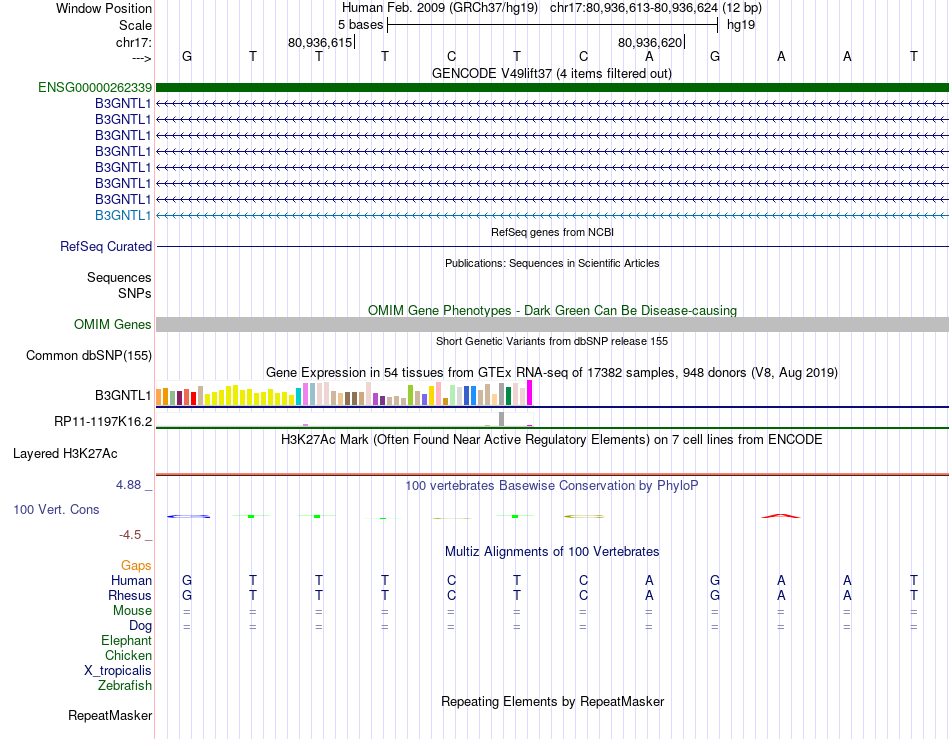Open Short Genetic Variants from dbSNP title
This screenshot has width=950, height=739.
[552, 341]
